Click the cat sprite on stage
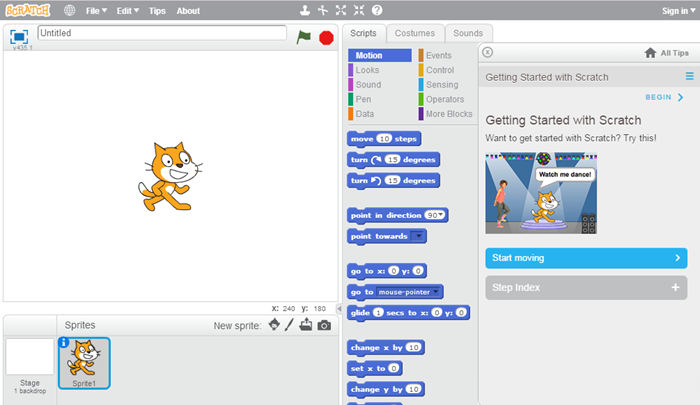The width and height of the screenshot is (700, 405). (x=170, y=177)
